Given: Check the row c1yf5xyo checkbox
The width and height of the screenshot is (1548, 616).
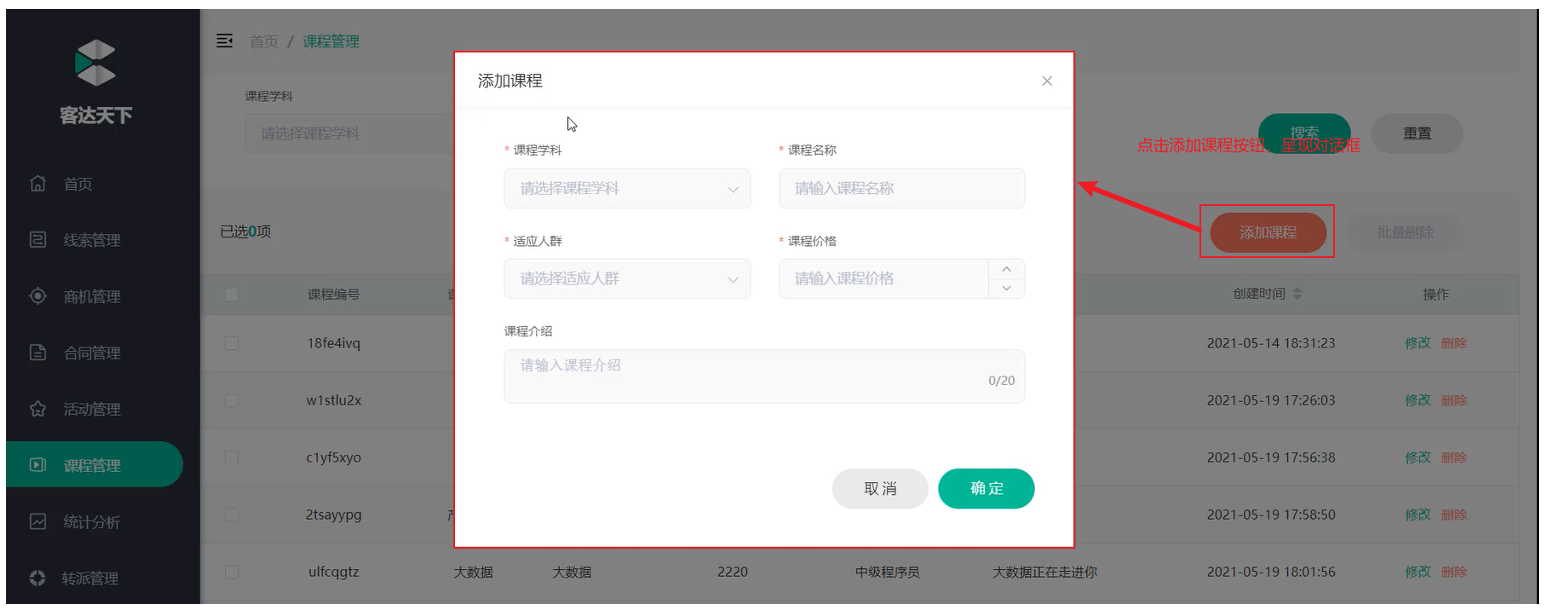Looking at the screenshot, I should point(232,457).
